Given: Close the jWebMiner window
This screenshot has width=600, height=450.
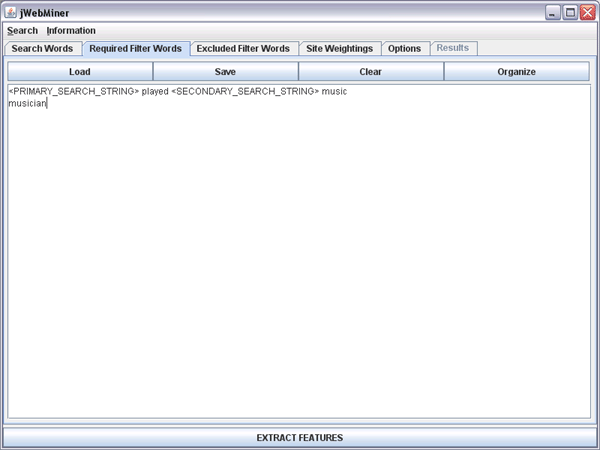Looking at the screenshot, I should (x=586, y=12).
